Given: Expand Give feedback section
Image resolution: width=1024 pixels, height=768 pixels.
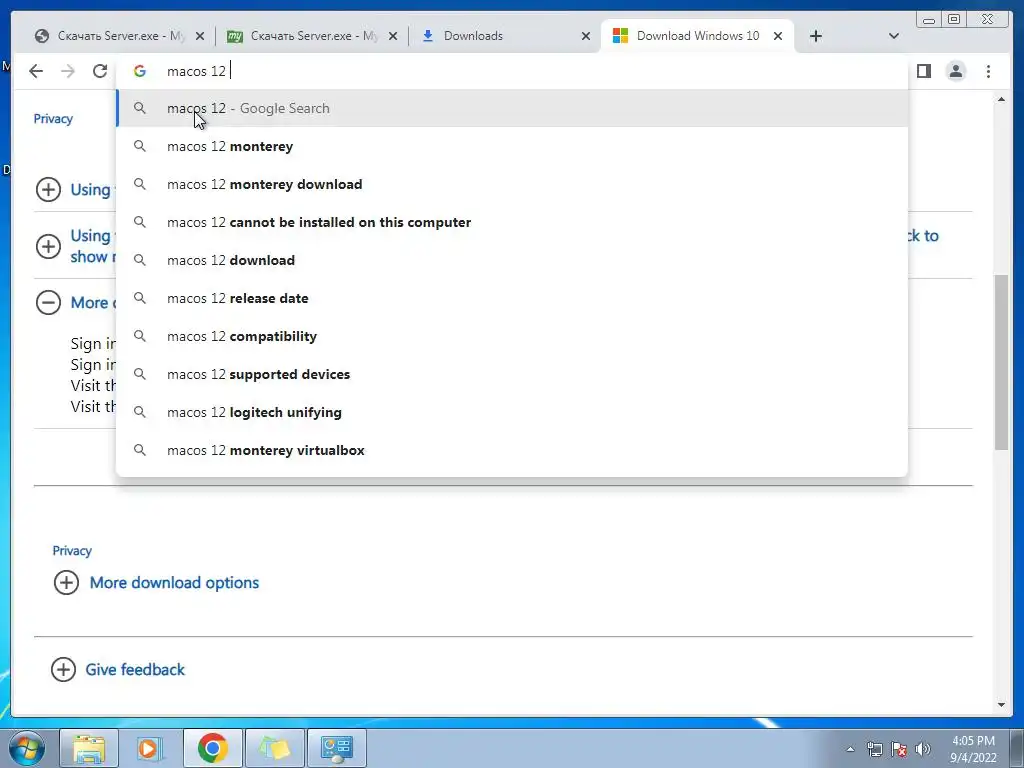Looking at the screenshot, I should coord(63,669).
